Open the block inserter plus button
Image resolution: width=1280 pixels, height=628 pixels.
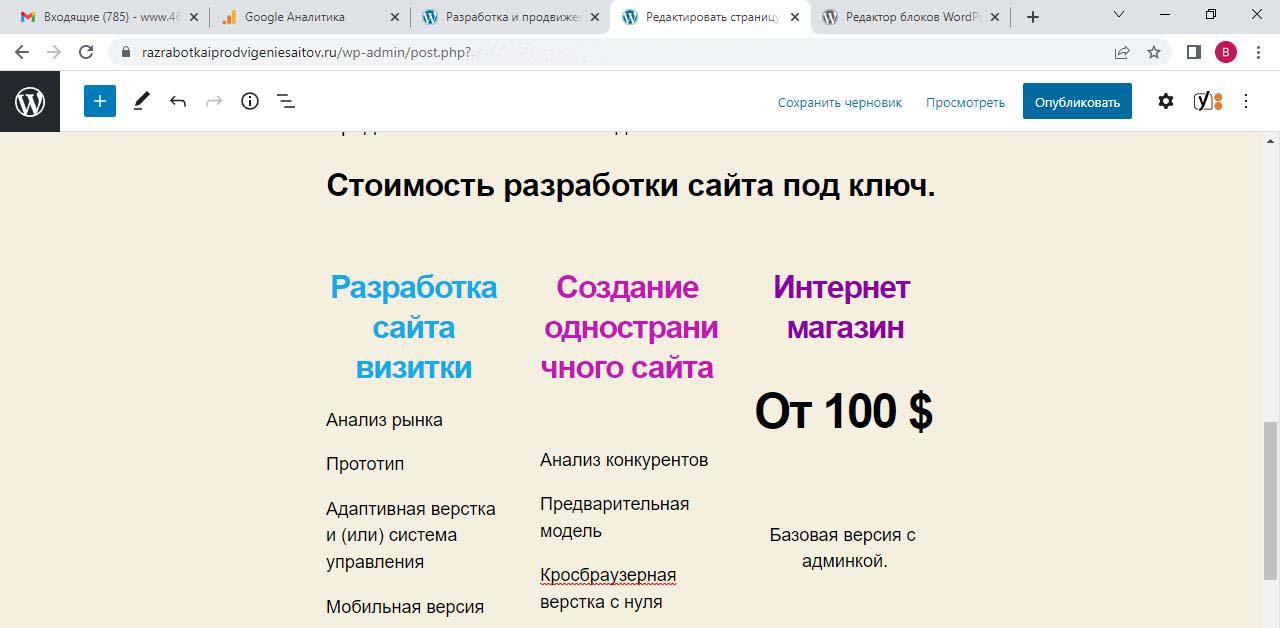click(100, 101)
